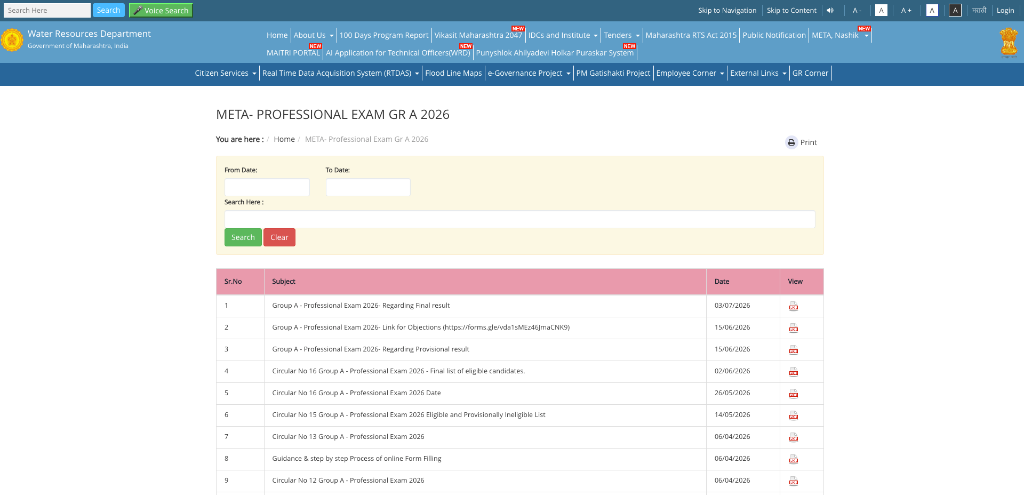
Task: Click the green Search button
Action: tap(243, 237)
